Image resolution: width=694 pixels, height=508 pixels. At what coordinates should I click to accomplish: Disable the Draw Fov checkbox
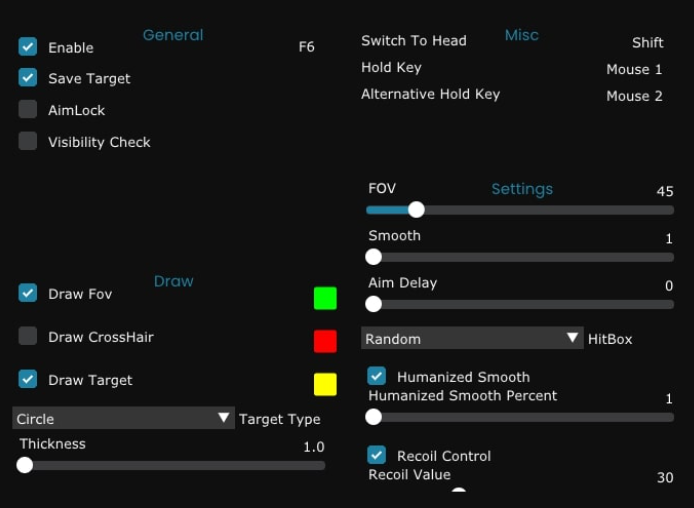[28, 293]
